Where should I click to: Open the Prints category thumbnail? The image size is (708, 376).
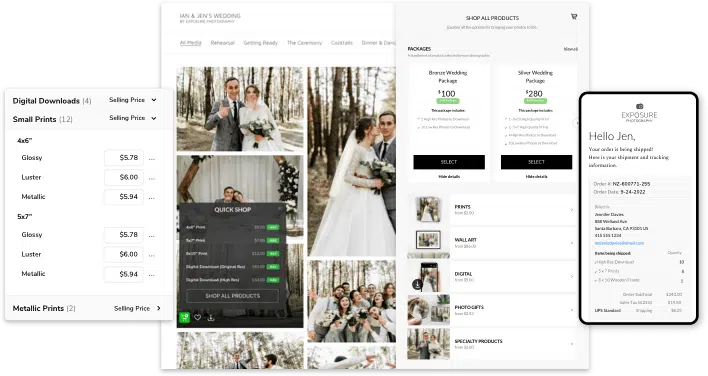(x=429, y=210)
